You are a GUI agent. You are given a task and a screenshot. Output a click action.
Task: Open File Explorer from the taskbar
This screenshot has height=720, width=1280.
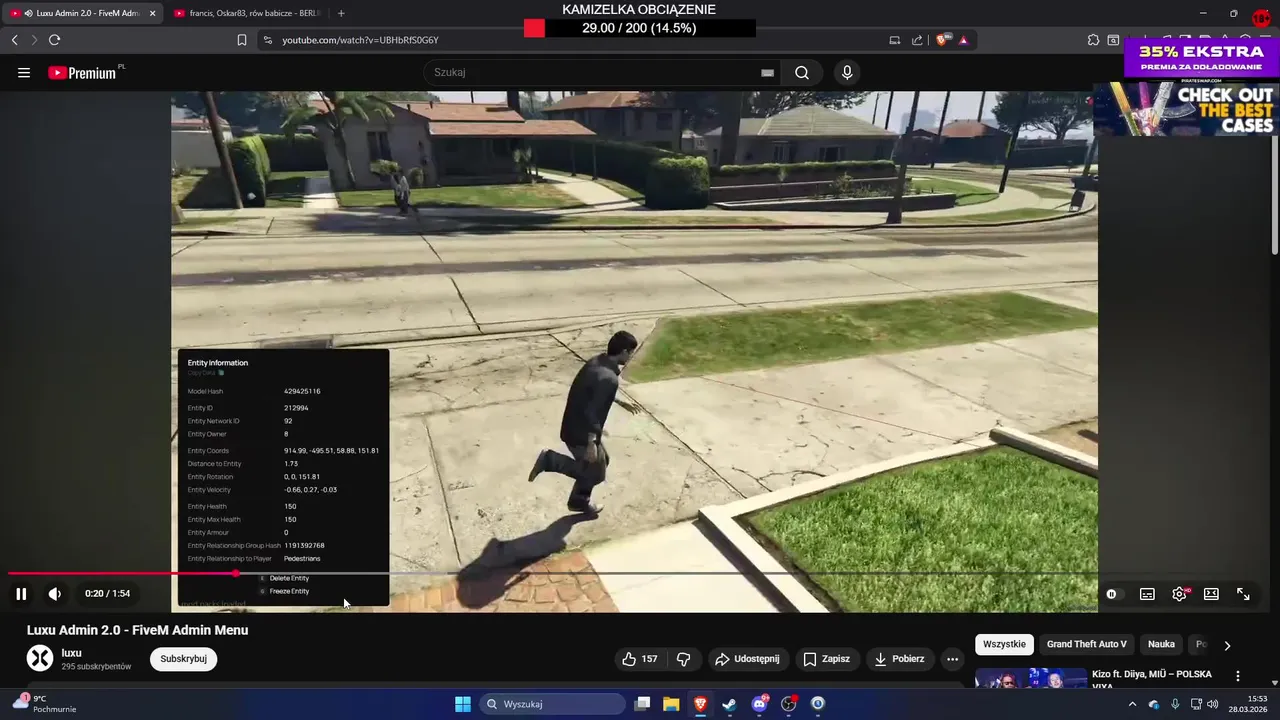coord(671,704)
